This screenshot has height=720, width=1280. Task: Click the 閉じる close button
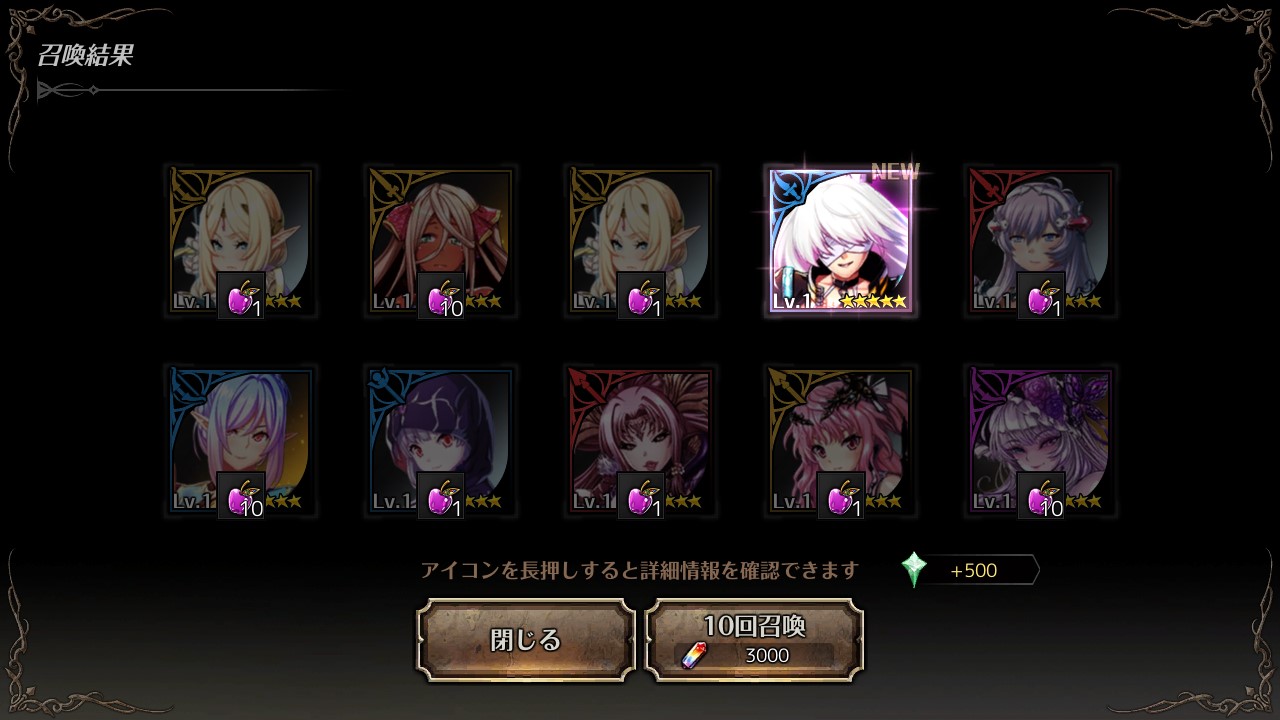pyautogui.click(x=526, y=640)
